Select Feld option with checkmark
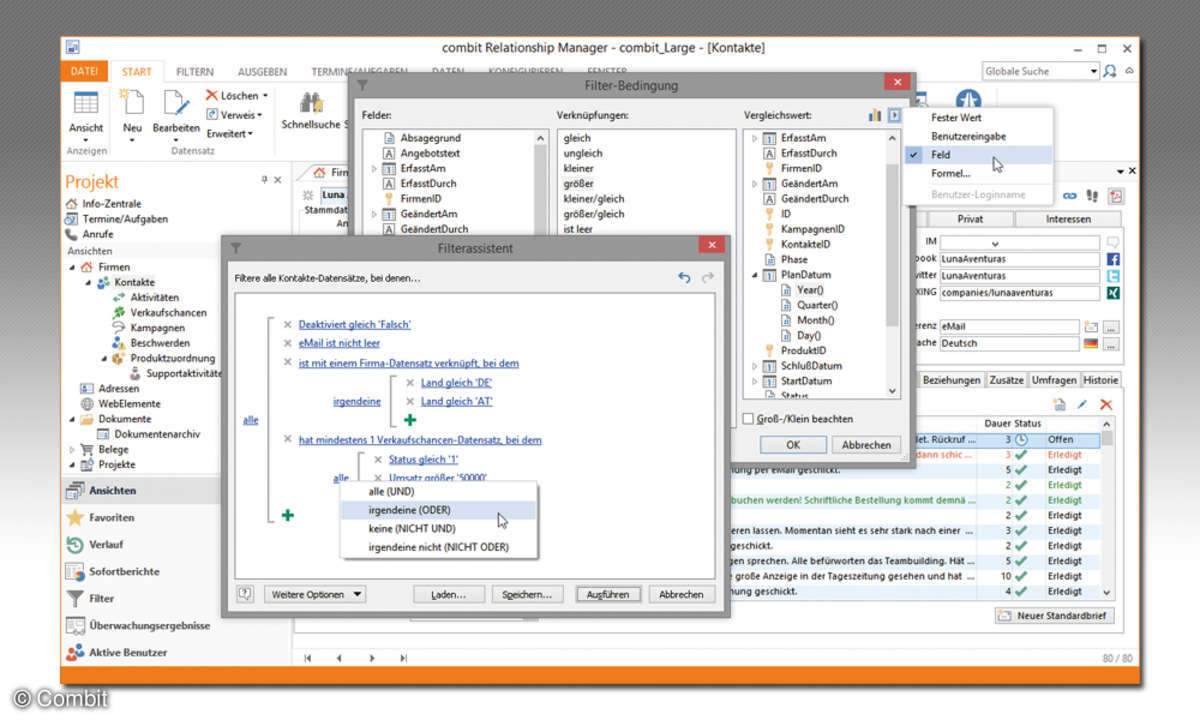The image size is (1200, 720). pos(978,155)
